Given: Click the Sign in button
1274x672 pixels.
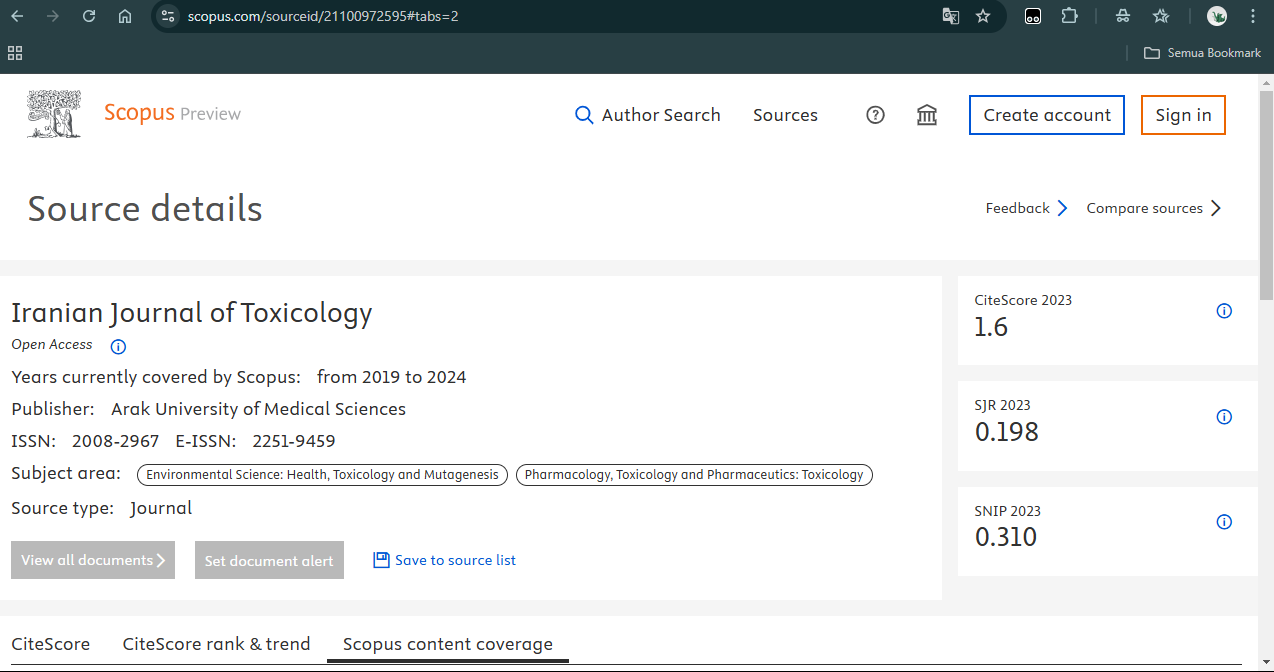Looking at the screenshot, I should [1183, 115].
